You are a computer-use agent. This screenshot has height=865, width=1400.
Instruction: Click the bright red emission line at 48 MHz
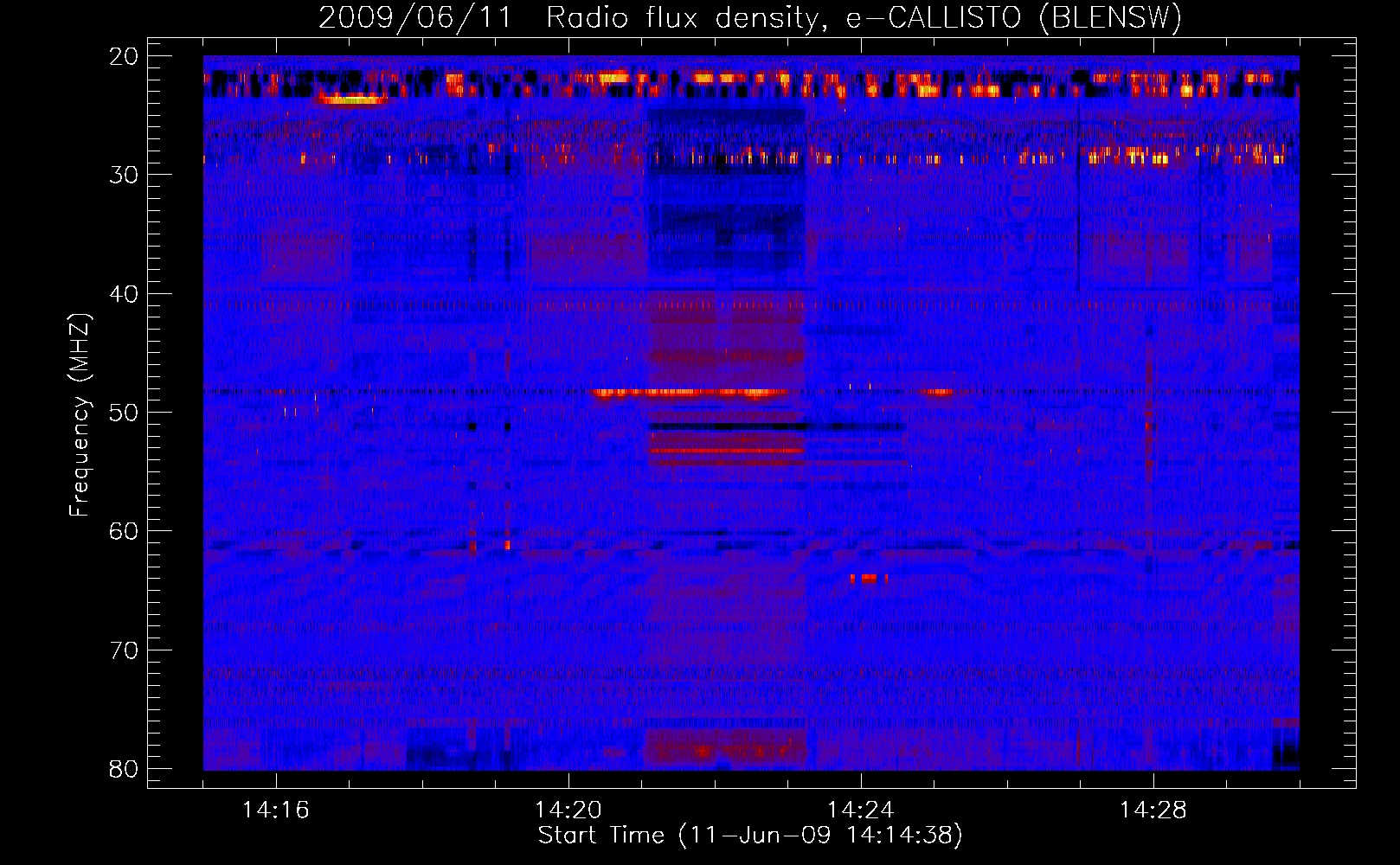pos(690,393)
